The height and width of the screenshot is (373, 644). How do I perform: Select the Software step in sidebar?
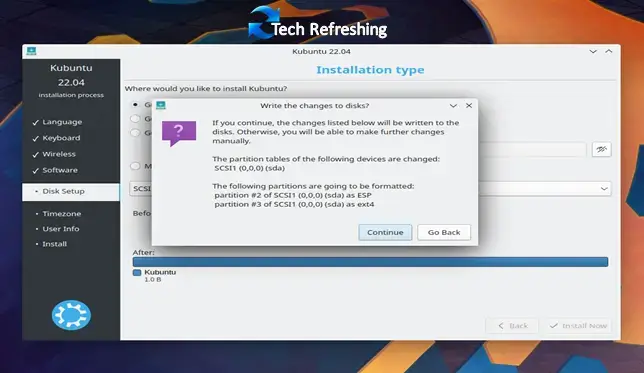60,170
